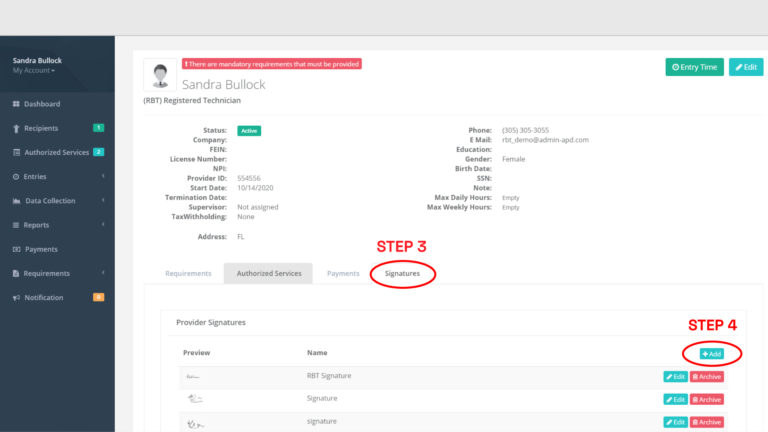Edit the lowercase signature row
Viewport: 768px width, 432px height.
click(675, 422)
